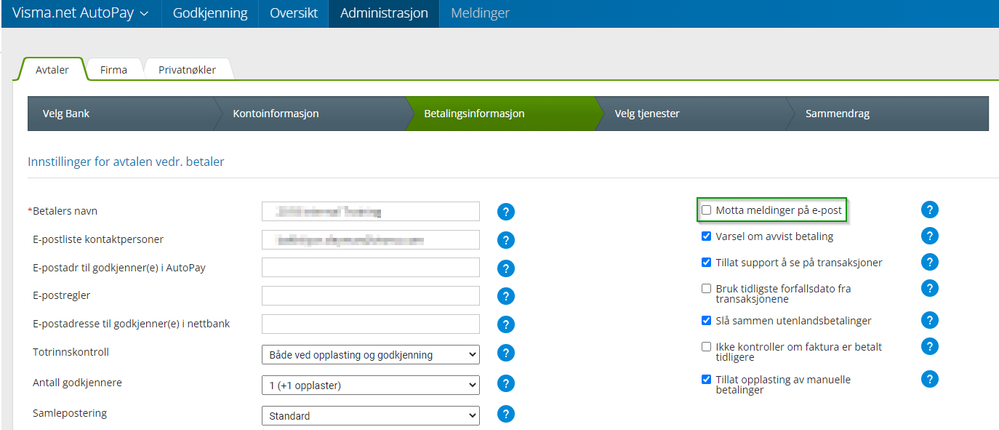Show help for Totrinnskontroll dropdown
Screen dimensions: 999x430
pyautogui.click(x=505, y=354)
